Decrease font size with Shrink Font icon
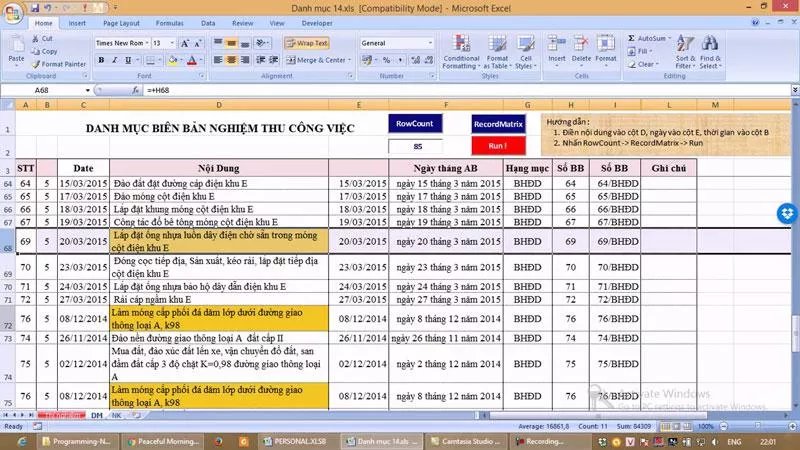800x450 pixels. pos(198,43)
